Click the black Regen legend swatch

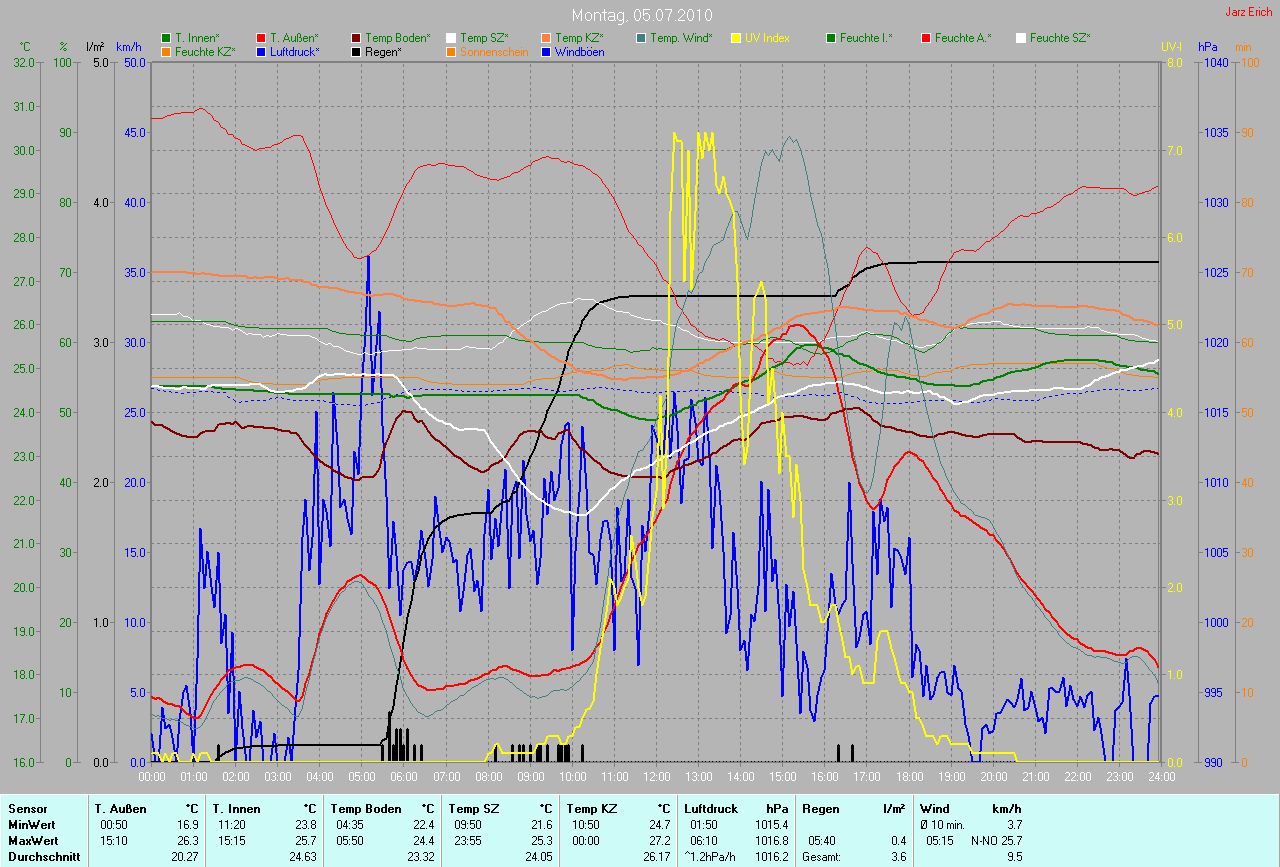[356, 51]
